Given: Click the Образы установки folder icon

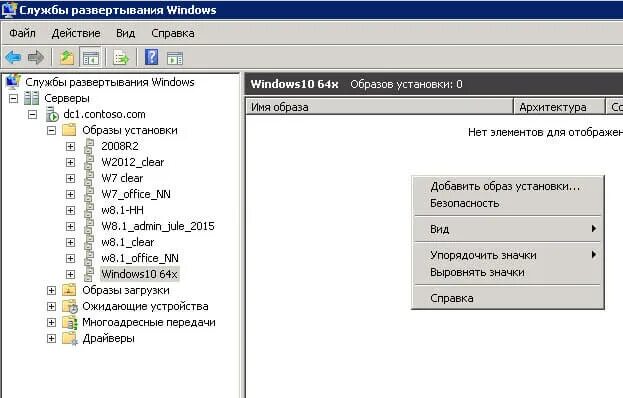Looking at the screenshot, I should click(x=69, y=130).
